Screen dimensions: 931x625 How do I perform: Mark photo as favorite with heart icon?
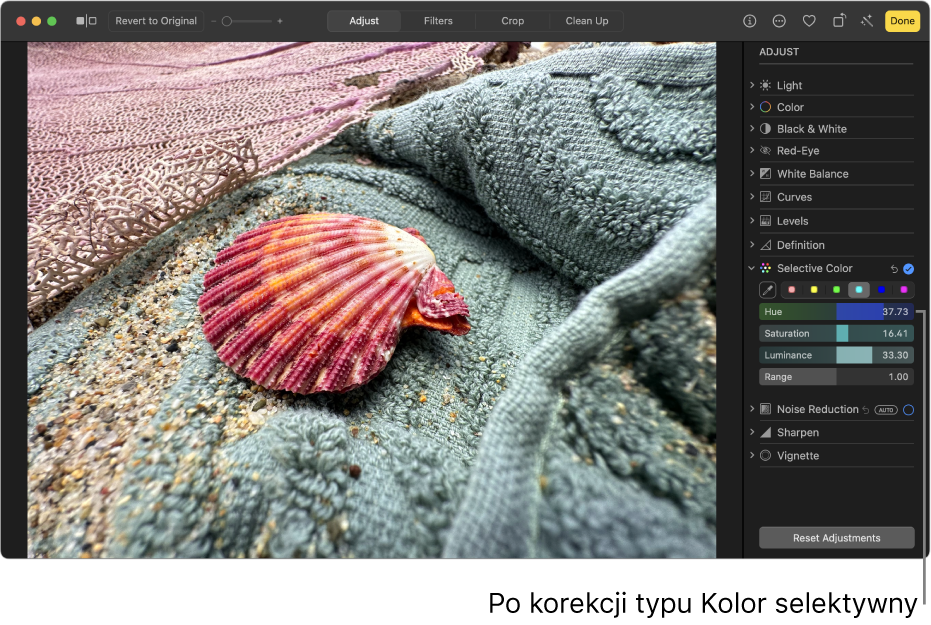click(x=809, y=21)
